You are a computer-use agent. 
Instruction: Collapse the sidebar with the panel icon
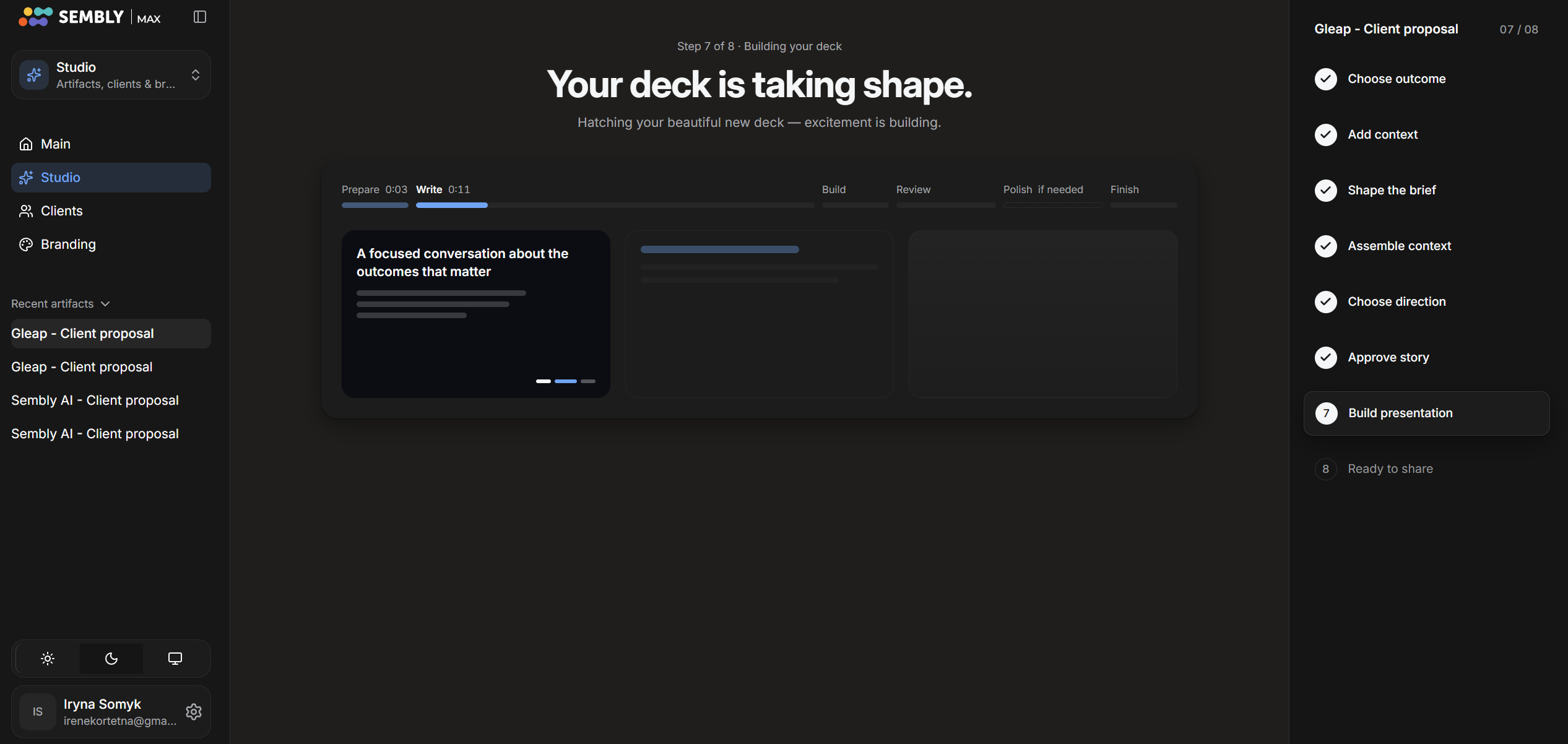[199, 17]
